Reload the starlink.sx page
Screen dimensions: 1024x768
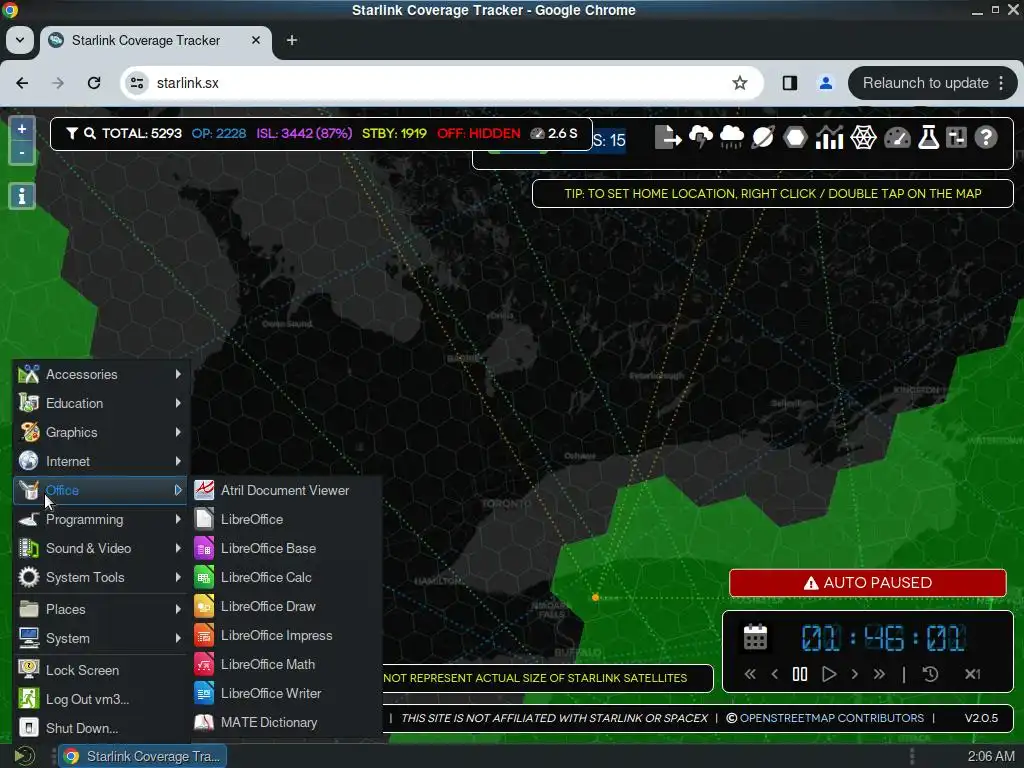point(94,83)
